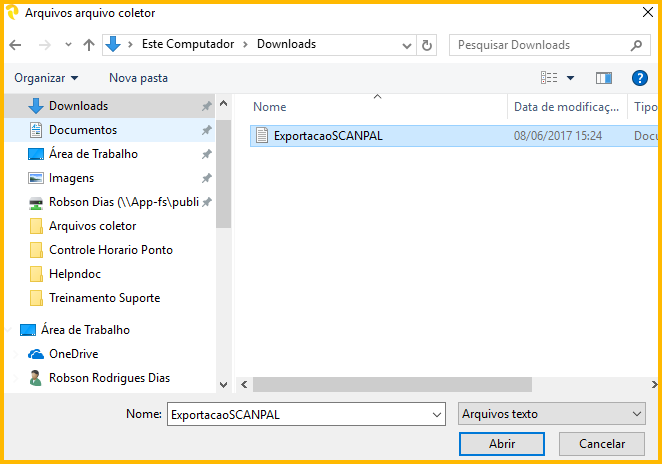Close the Arquivos arquivo coletor dialog
This screenshot has width=662, height=464.
pos(648,12)
